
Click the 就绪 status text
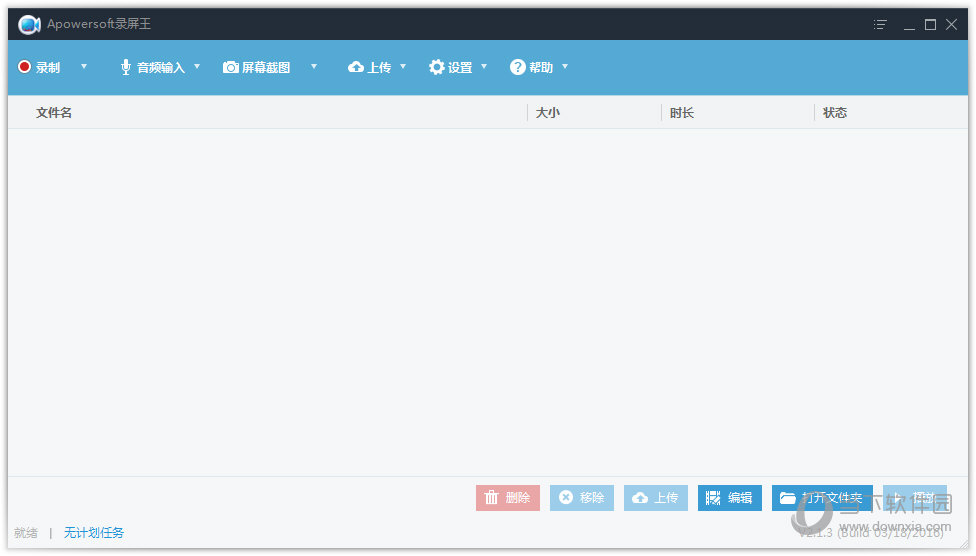point(26,533)
